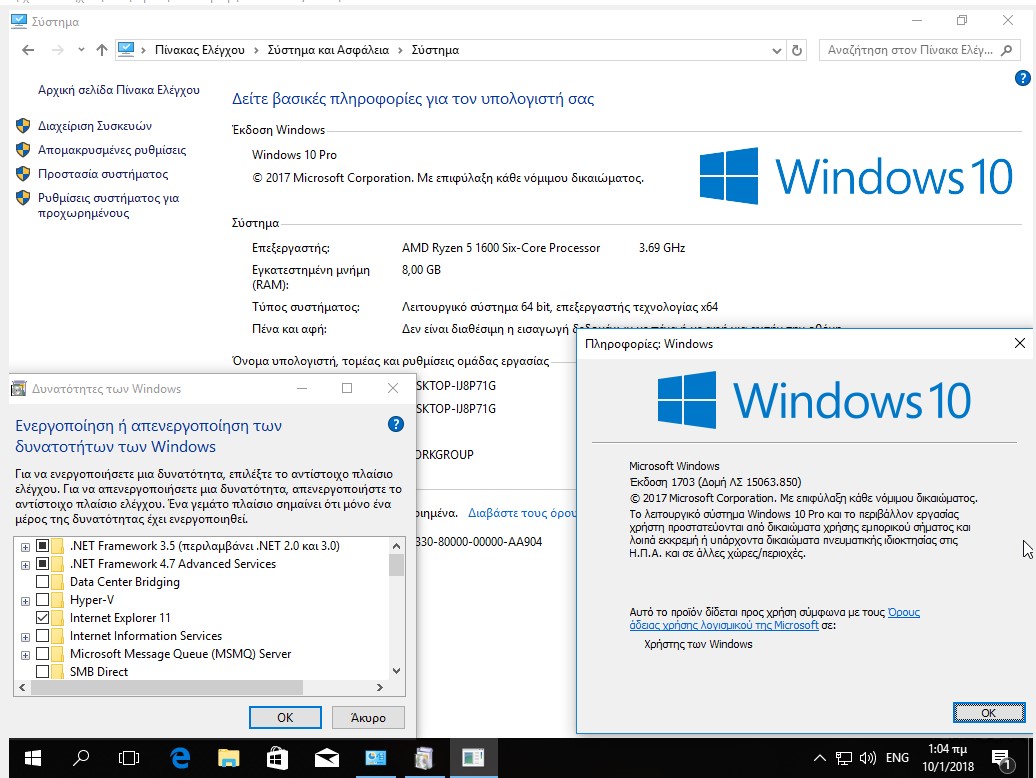Toggle .NET Framework 3.5 checkbox
This screenshot has height=778, width=1036.
(42, 546)
